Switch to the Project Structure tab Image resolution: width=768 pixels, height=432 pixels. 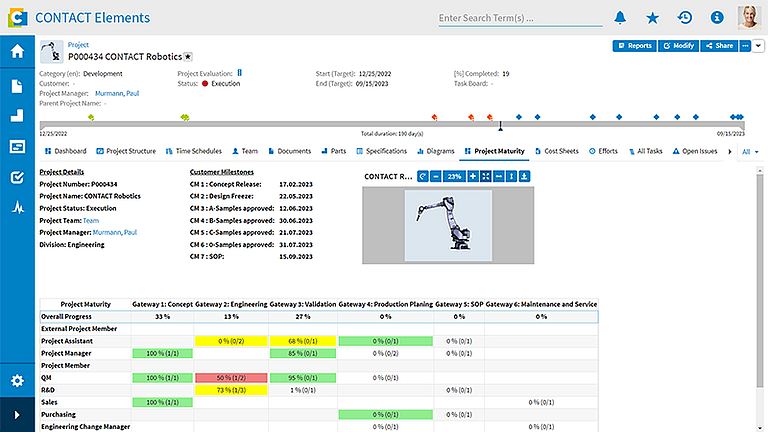[x=126, y=151]
